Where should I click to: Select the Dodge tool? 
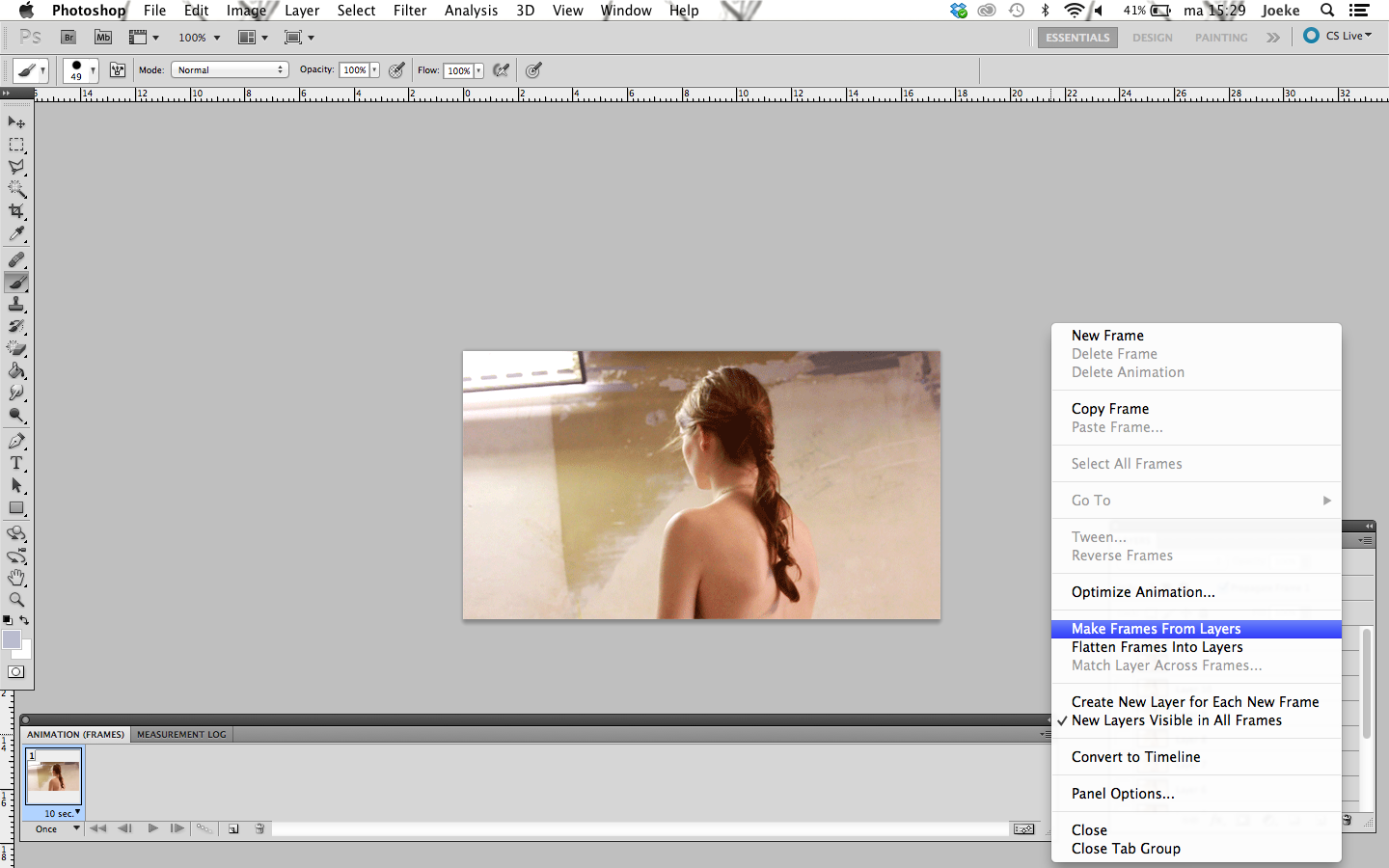pos(16,415)
